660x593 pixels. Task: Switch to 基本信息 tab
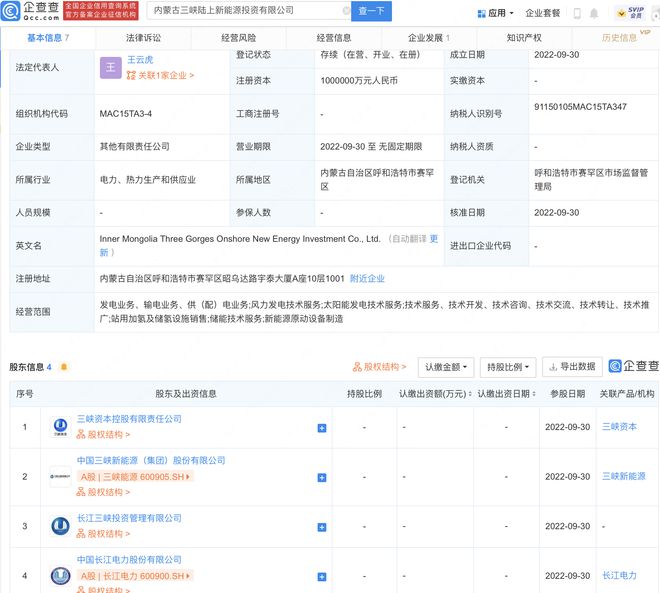point(48,38)
